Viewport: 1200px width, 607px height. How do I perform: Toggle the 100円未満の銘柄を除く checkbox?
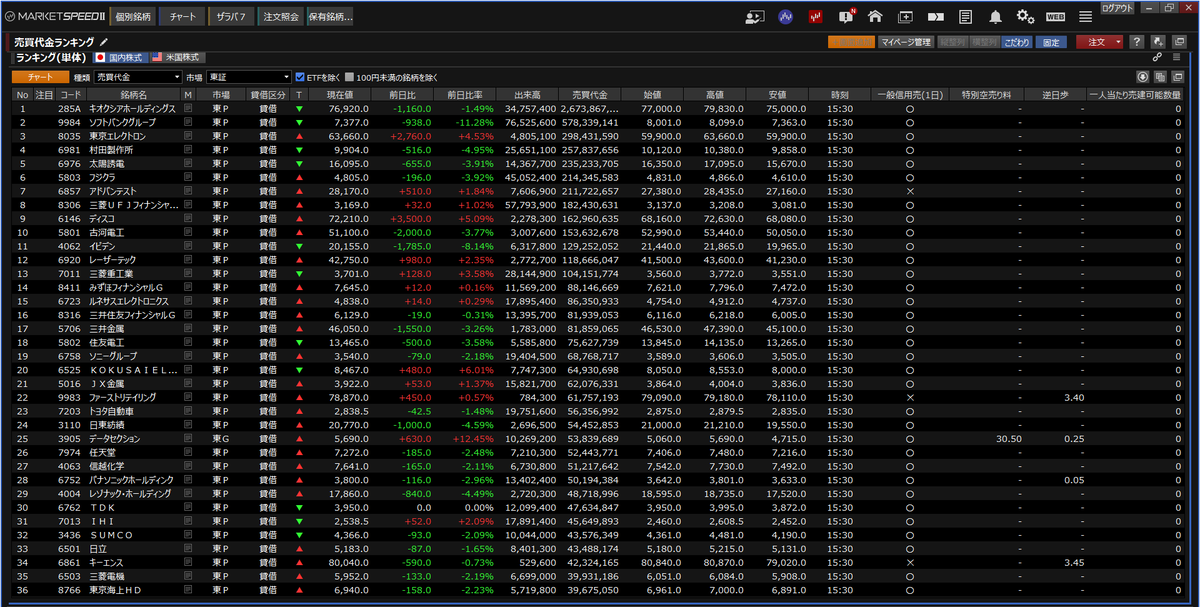[x=349, y=77]
